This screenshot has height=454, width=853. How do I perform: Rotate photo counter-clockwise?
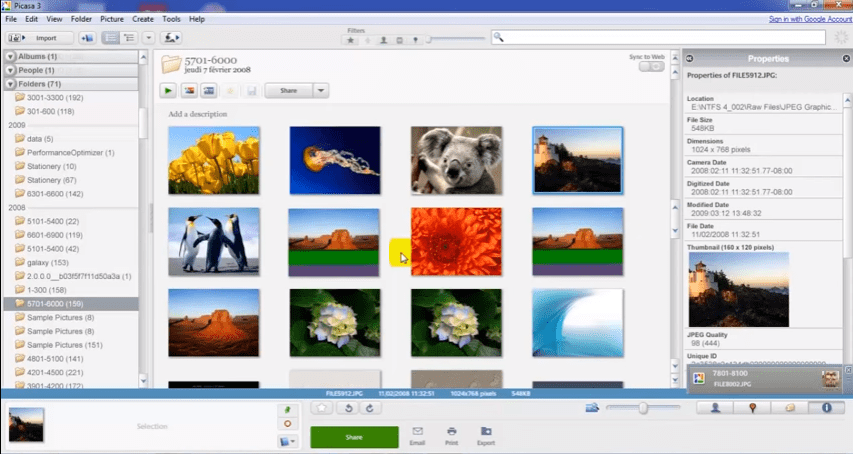349,408
